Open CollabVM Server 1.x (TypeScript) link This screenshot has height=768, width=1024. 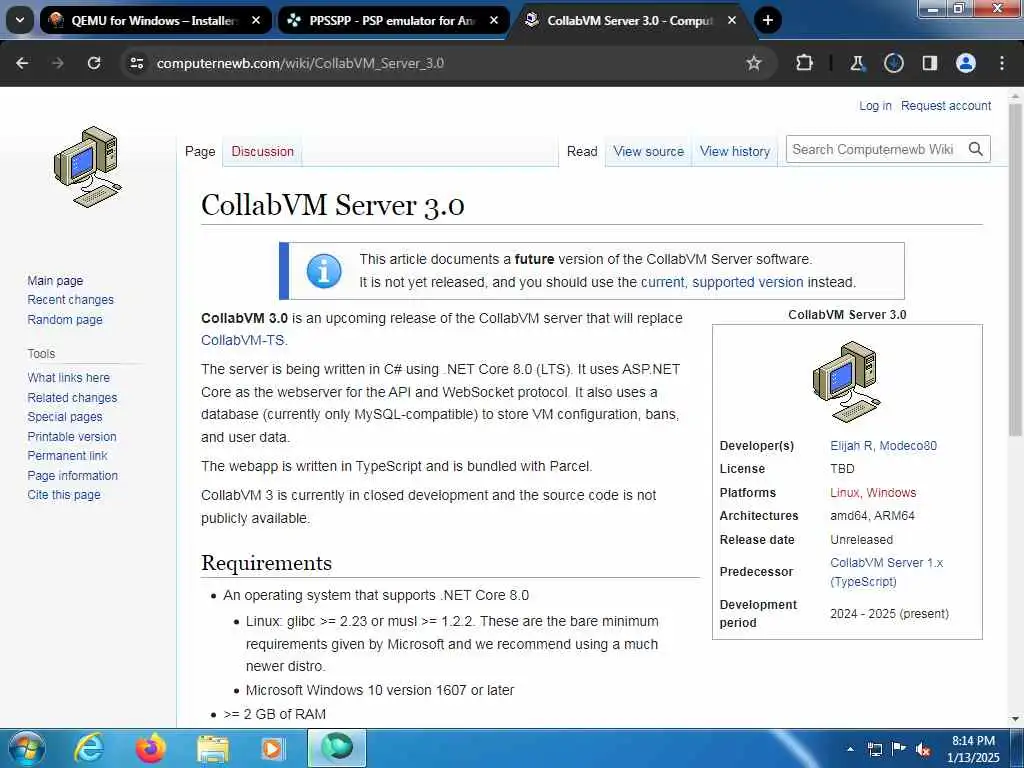coord(886,572)
